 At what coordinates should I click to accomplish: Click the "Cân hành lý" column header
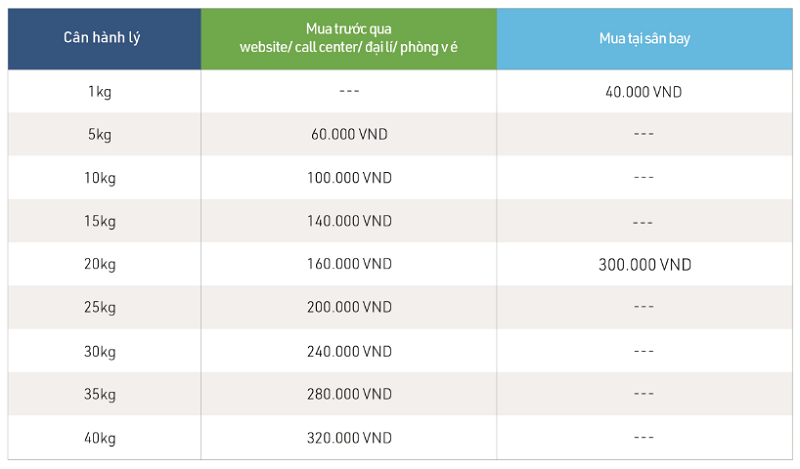click(102, 39)
